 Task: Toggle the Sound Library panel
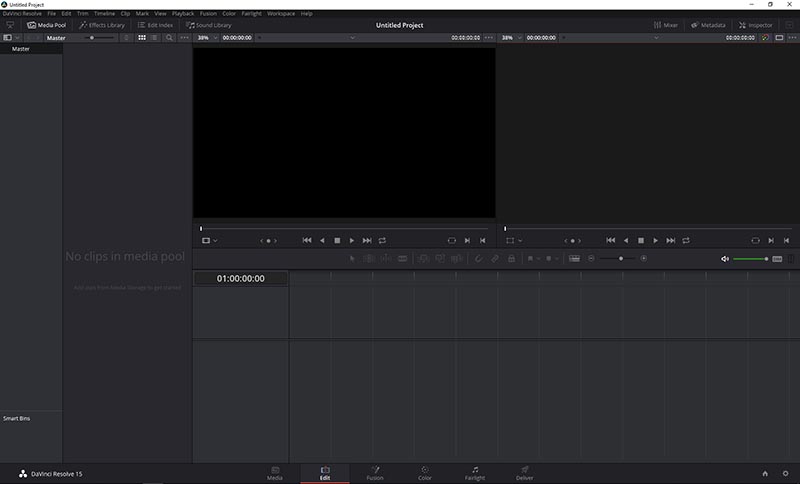209,25
